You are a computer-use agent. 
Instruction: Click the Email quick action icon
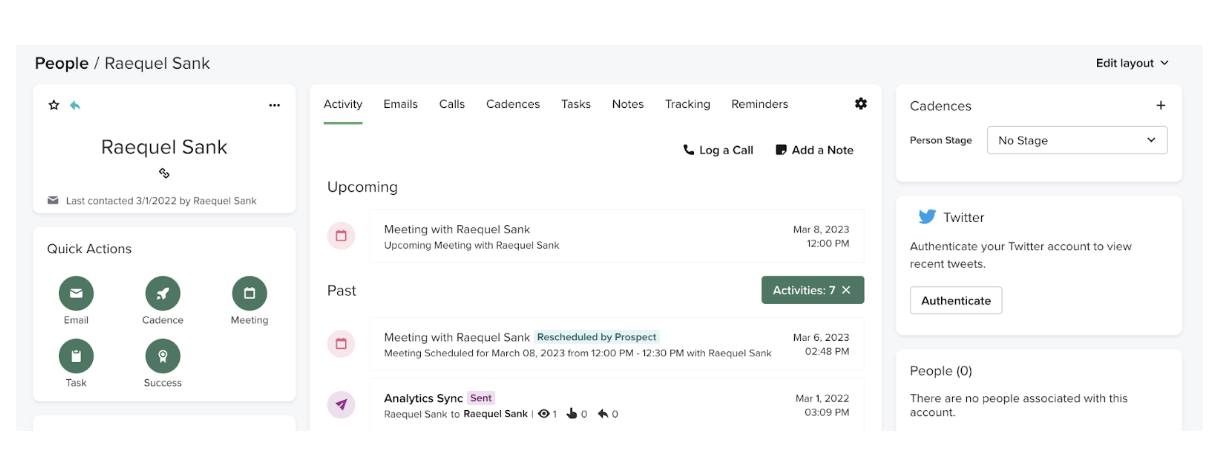[76, 293]
